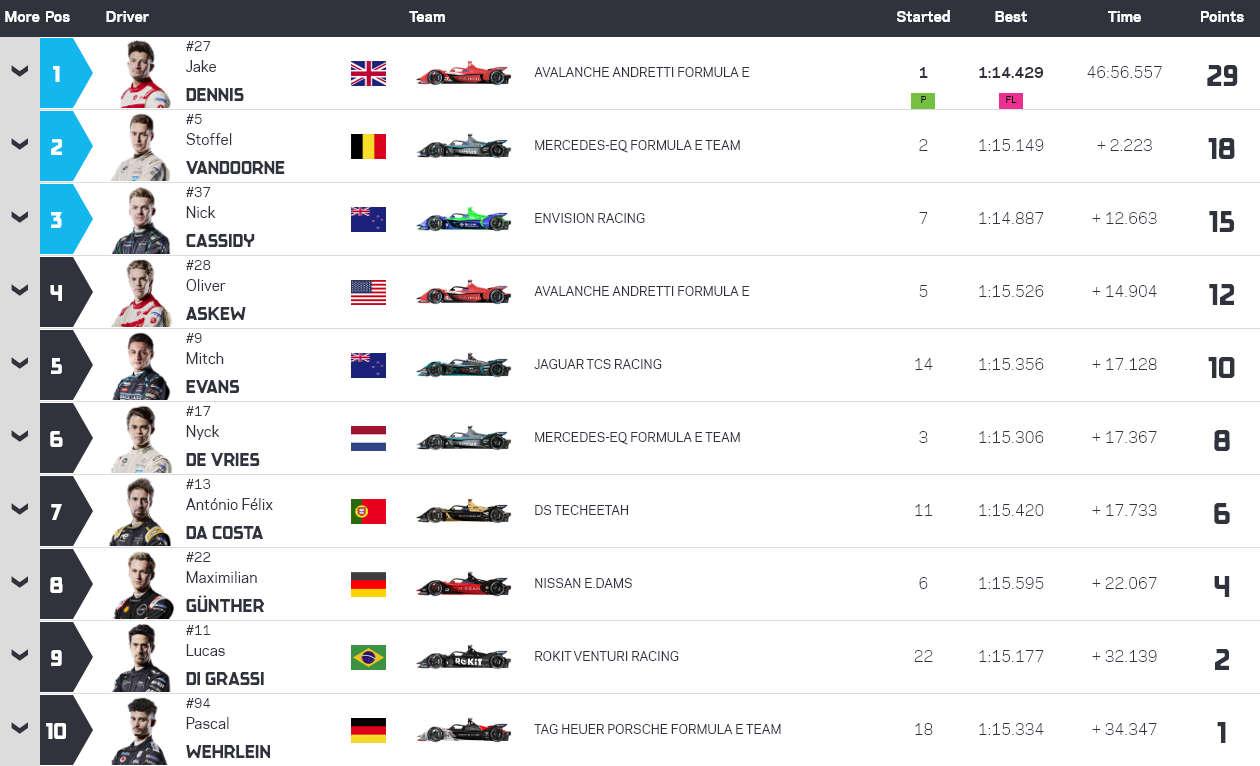The image size is (1260, 766).
Task: Open the Envision Racing team link
Action: click(589, 218)
